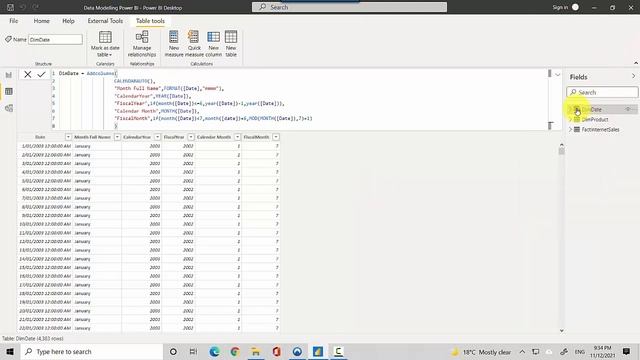Click the Save icon in title bar
640x360 pixels.
coord(11,7)
